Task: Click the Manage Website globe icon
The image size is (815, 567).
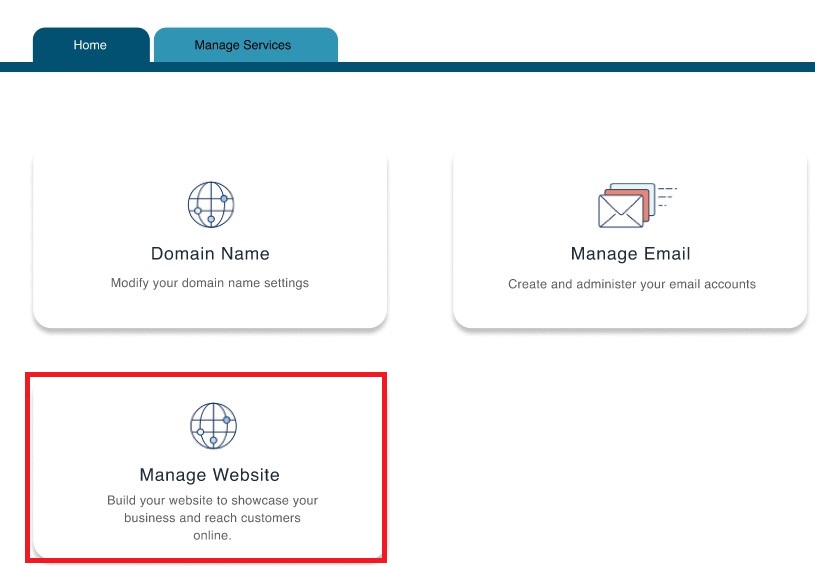Action: [213, 425]
